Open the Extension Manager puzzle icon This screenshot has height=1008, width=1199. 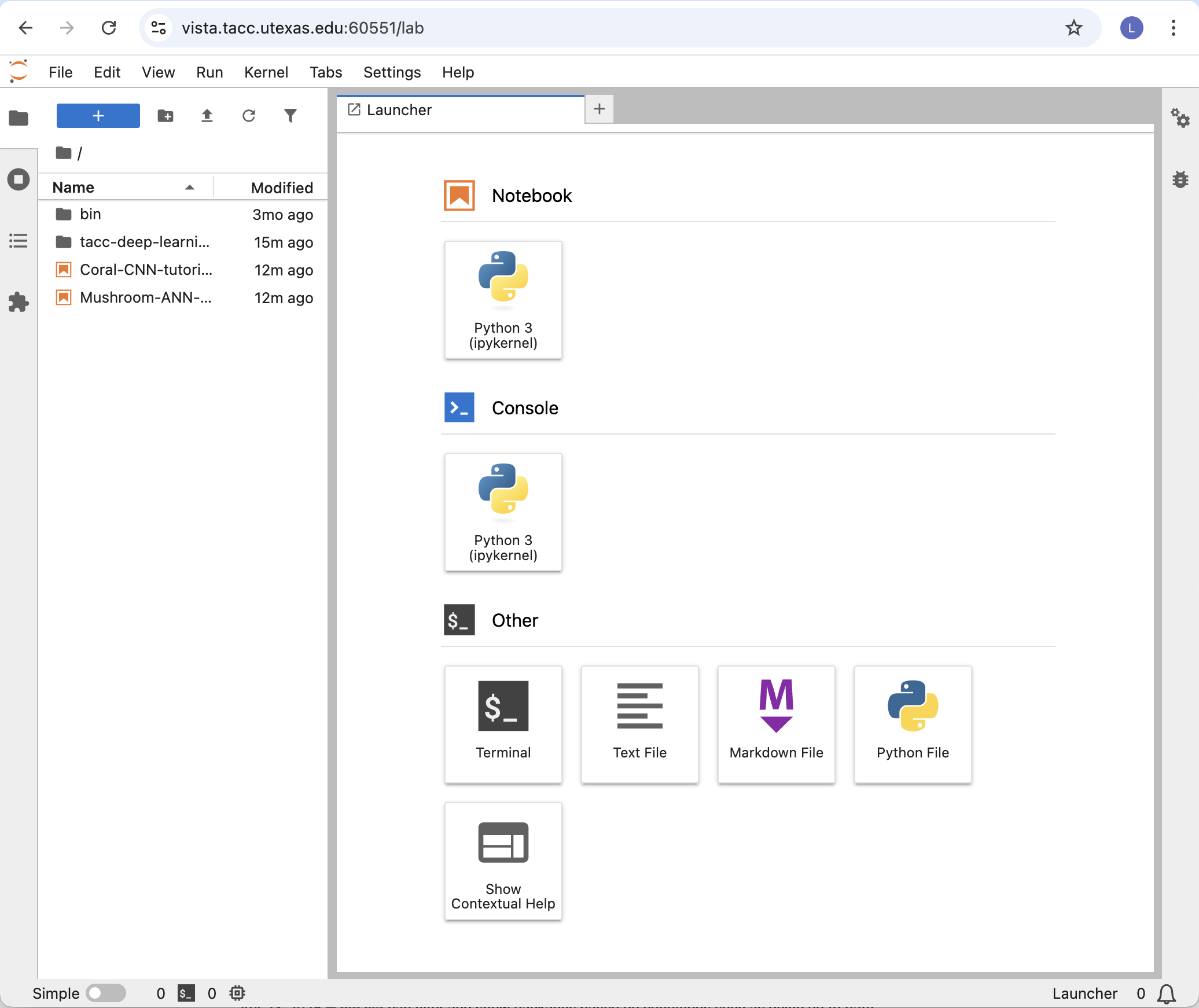(19, 302)
